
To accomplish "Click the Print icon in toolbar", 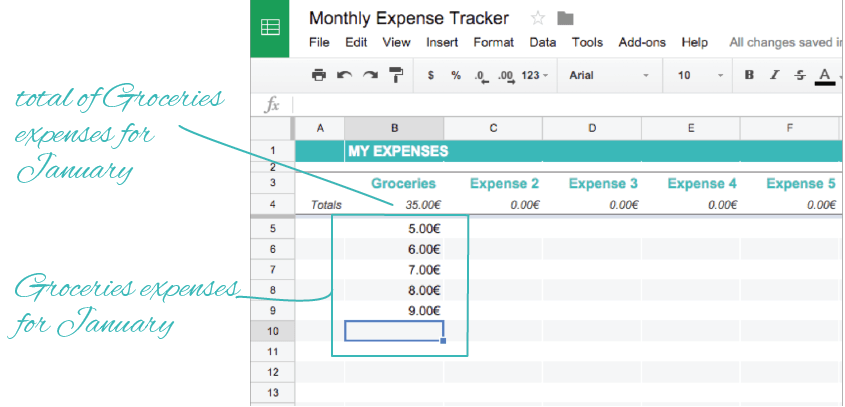I will [319, 75].
